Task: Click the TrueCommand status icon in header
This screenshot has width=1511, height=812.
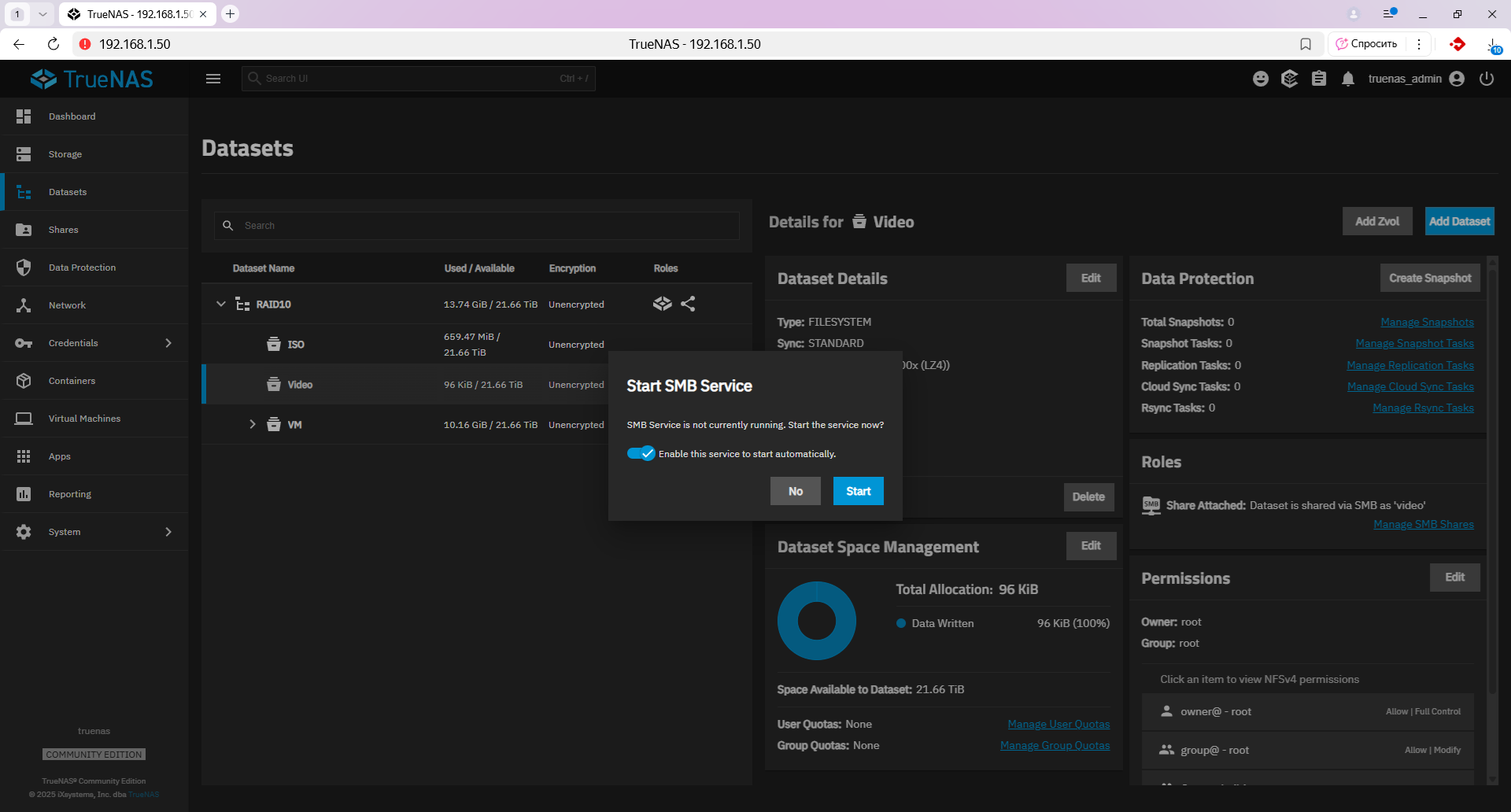Action: coord(1289,79)
